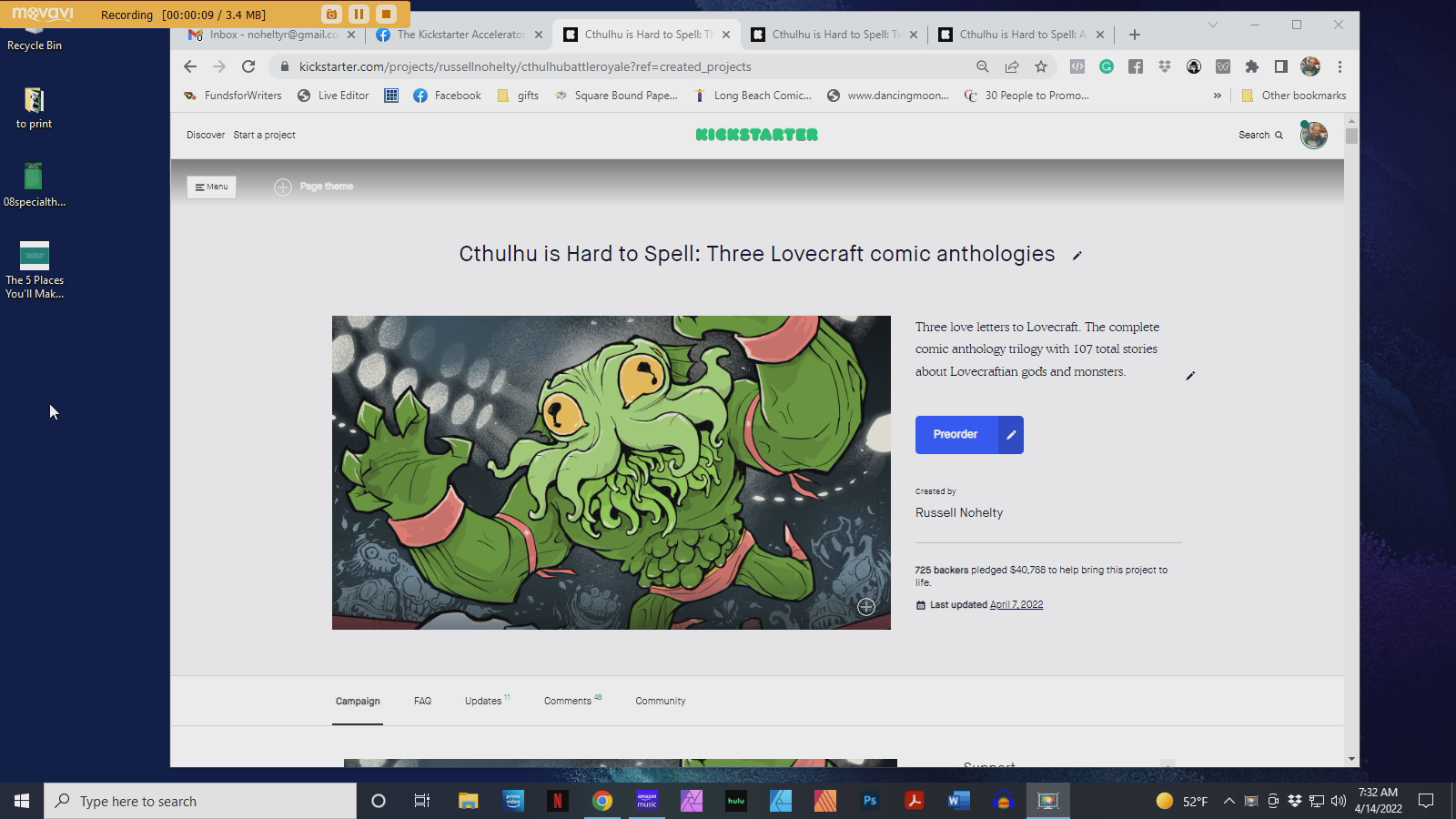Edit the project title with the pencil
The width and height of the screenshot is (1456, 819).
[x=1077, y=256]
